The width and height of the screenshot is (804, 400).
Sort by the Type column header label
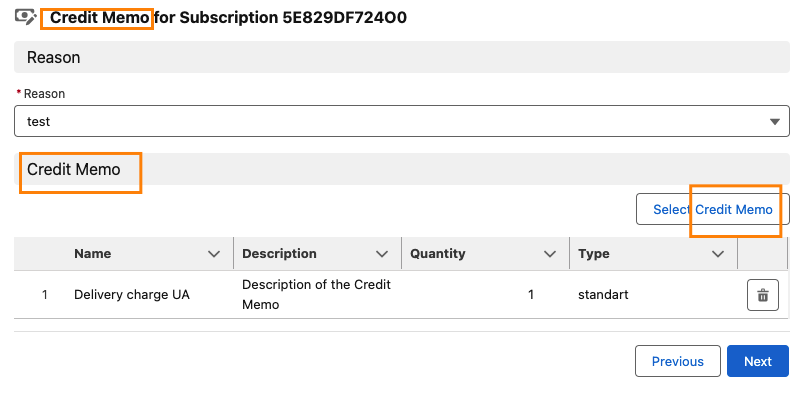(594, 254)
